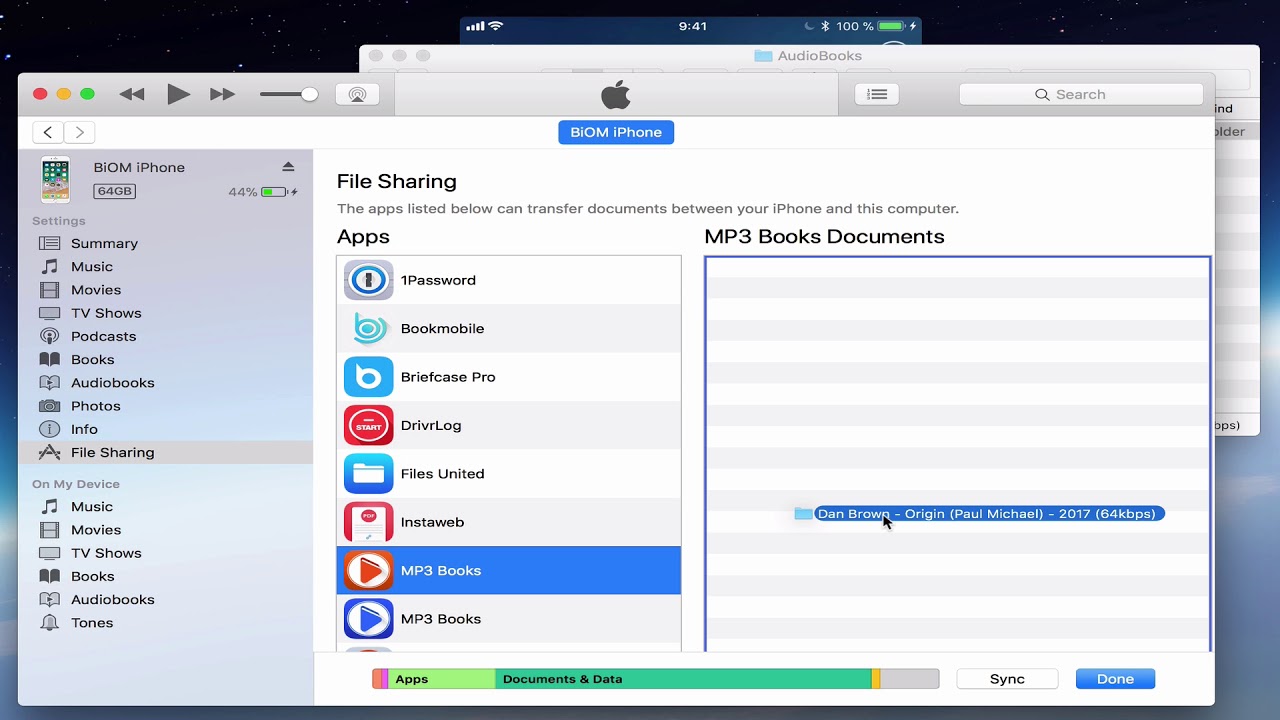Viewport: 1280px width, 720px height.
Task: Select the Instaweb app
Action: [x=509, y=522]
